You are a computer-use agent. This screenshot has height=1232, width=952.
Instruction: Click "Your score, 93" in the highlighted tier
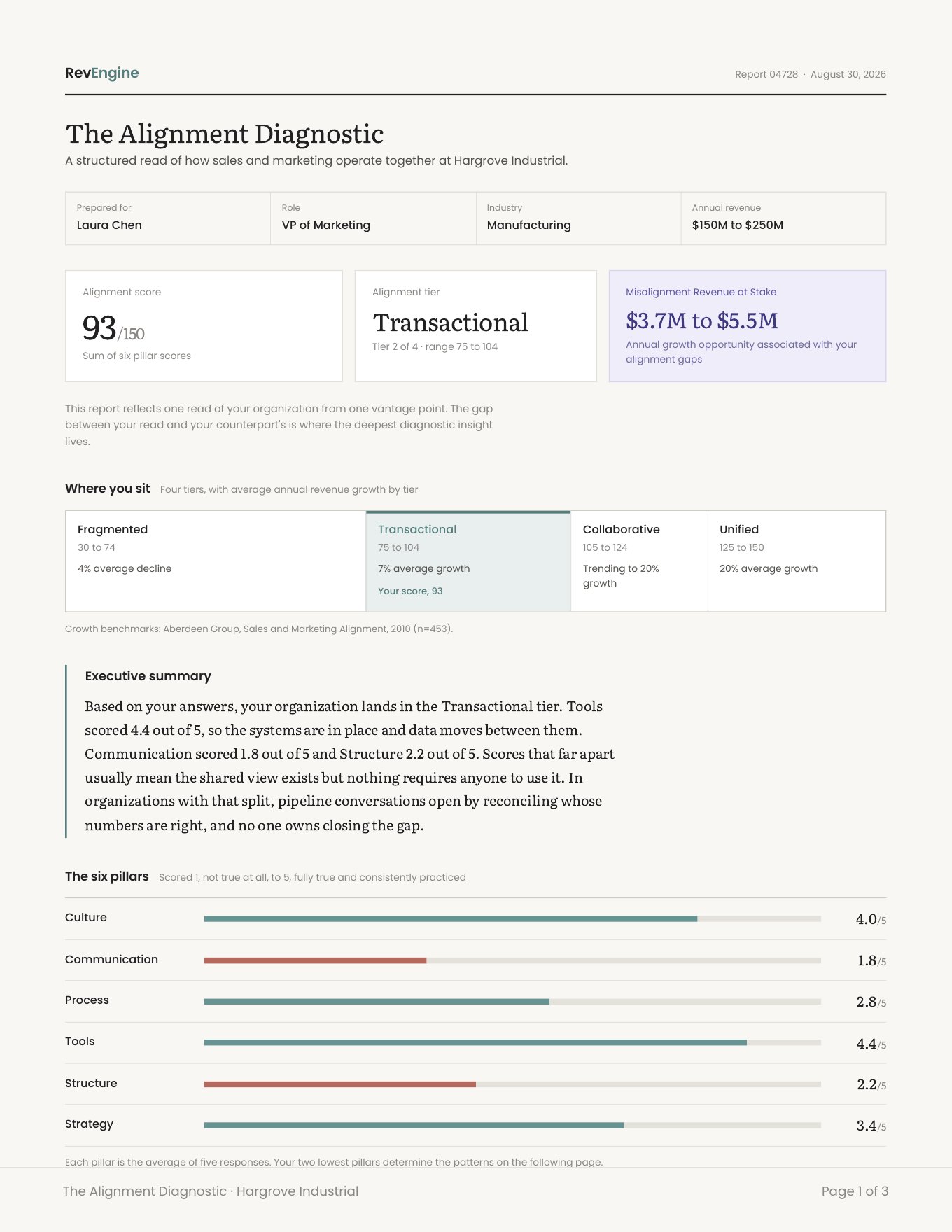coord(410,591)
